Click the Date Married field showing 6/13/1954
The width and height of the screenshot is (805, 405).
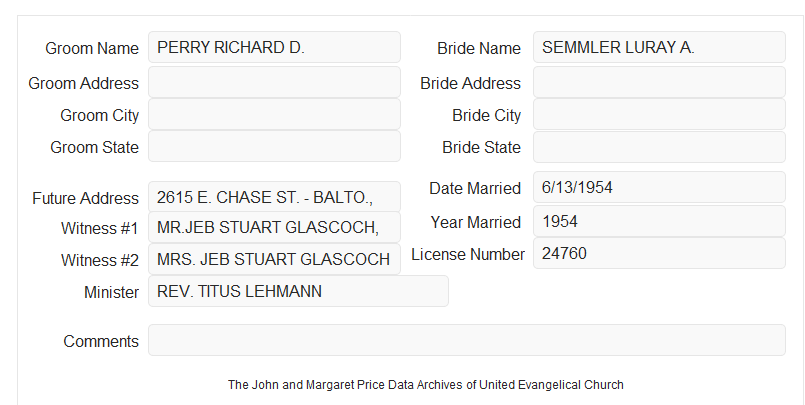(x=659, y=187)
